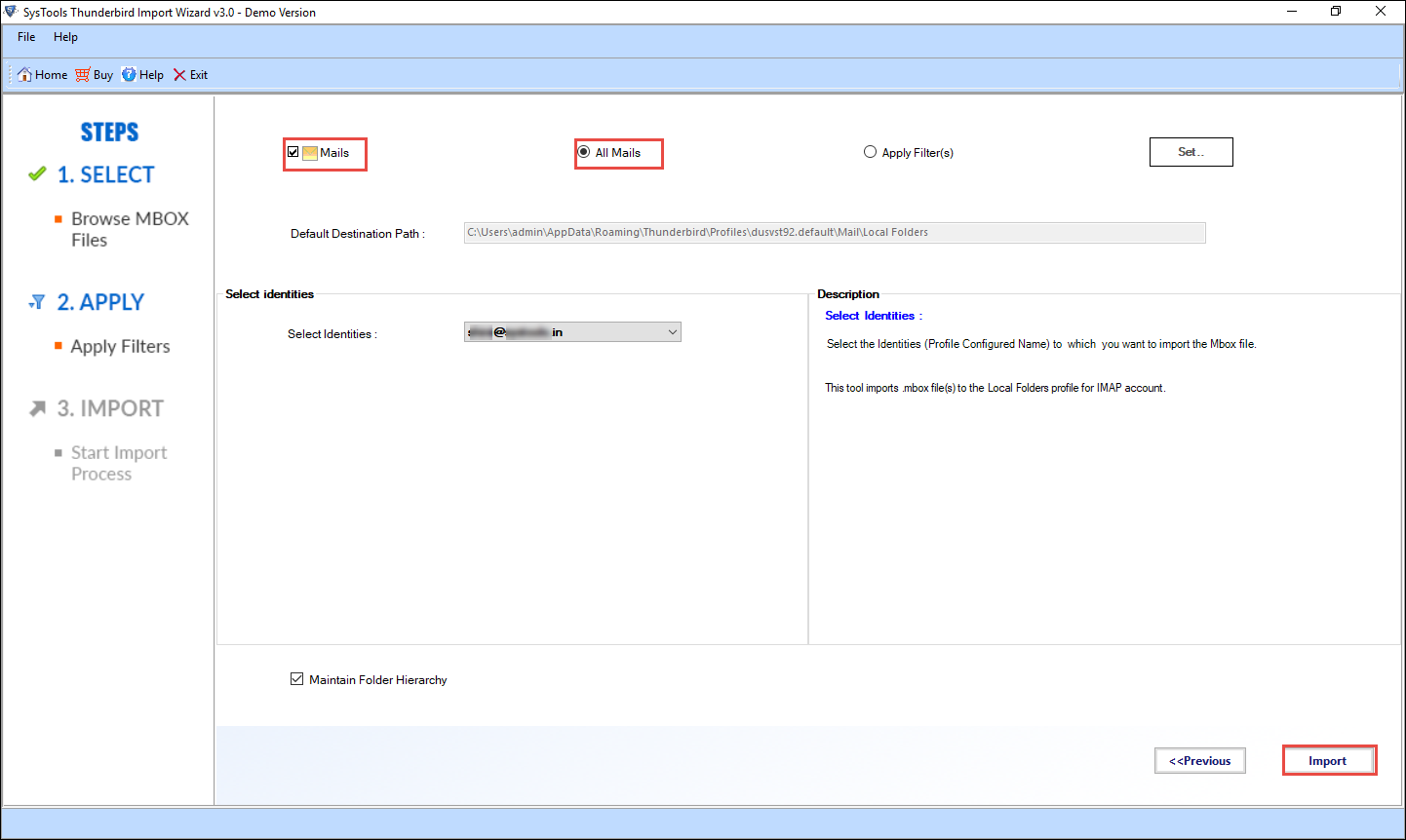Click the 2. APPLY step heading

pyautogui.click(x=100, y=302)
